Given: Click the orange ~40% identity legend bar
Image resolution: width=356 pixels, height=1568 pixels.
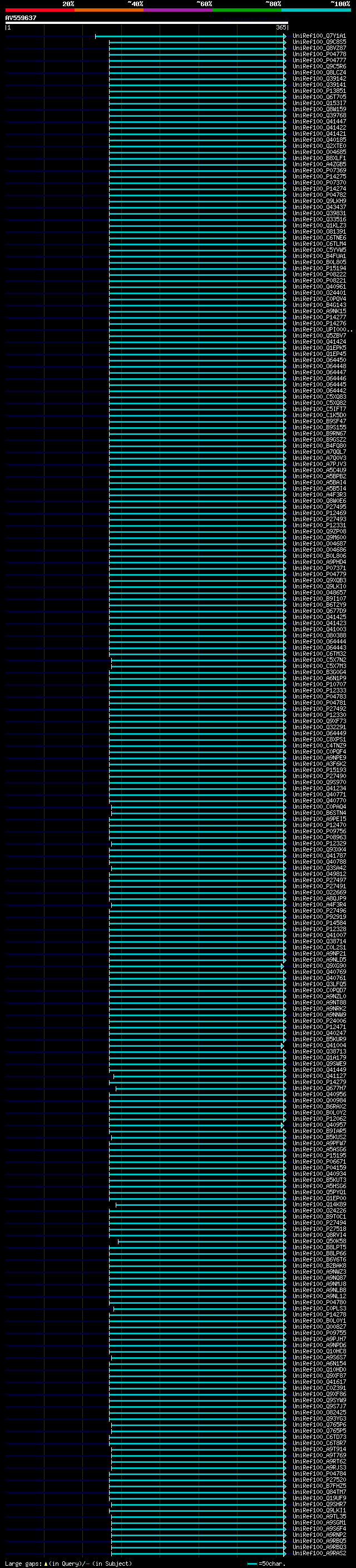Looking at the screenshot, I should click(109, 10).
